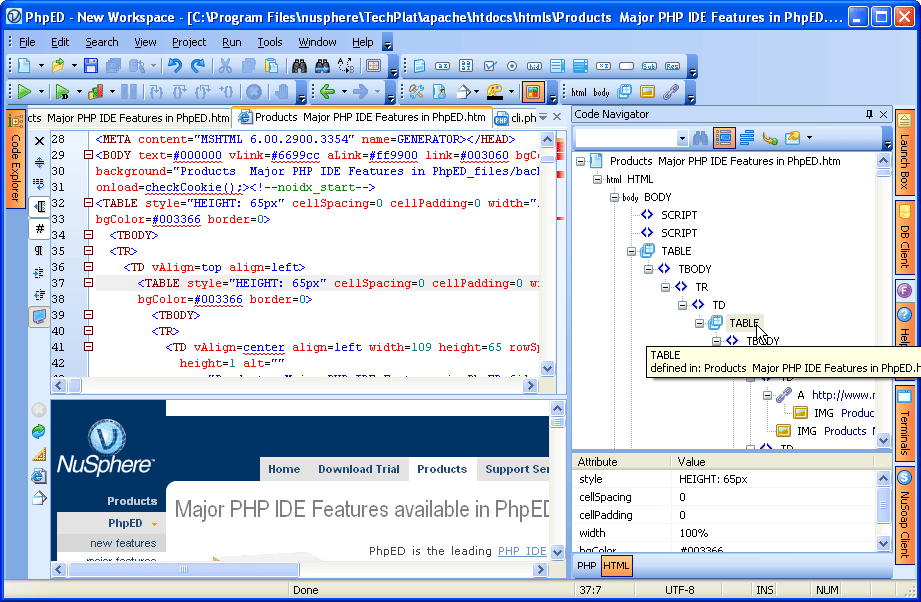Screen dimensions: 921x602
Task: Click the Find and Replace binoculars icon
Action: click(322, 65)
